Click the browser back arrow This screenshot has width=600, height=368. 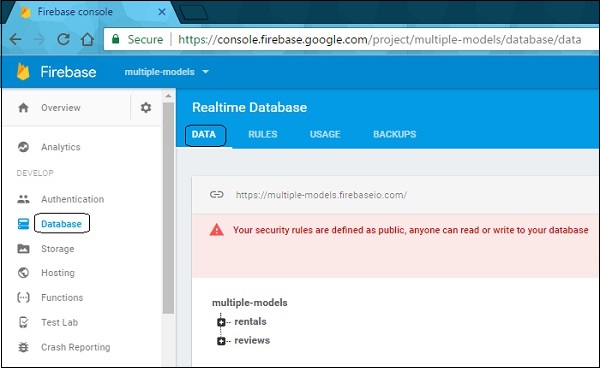coord(15,39)
